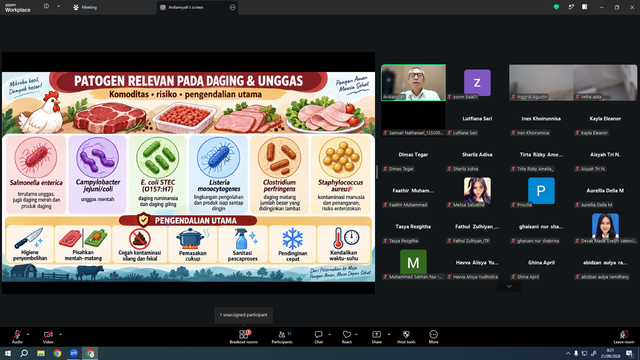This screenshot has width=640, height=360.
Task: Click the Ghina April participant name
Action: tap(541, 262)
